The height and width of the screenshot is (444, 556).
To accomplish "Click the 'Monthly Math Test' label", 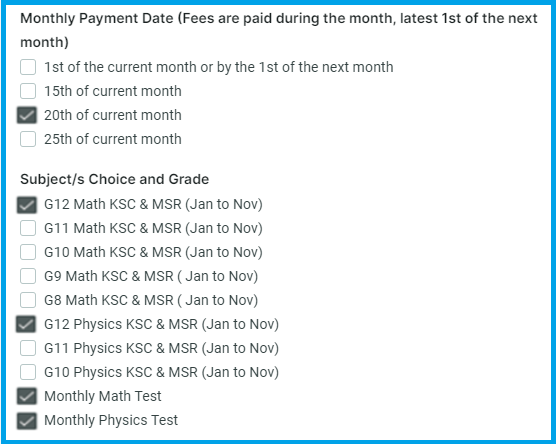I will tap(103, 396).
